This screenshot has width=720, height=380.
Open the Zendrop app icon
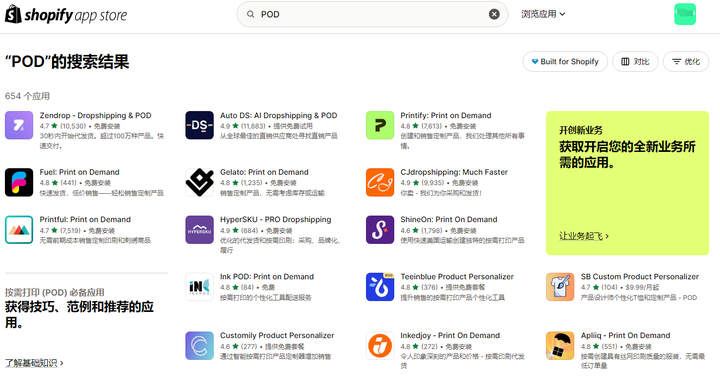pyautogui.click(x=19, y=125)
